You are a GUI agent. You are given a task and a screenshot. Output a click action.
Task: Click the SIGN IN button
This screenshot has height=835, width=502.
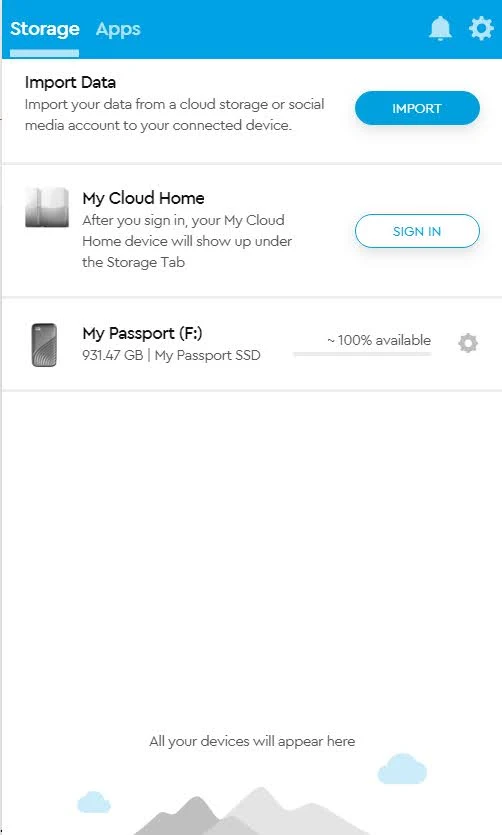point(417,231)
